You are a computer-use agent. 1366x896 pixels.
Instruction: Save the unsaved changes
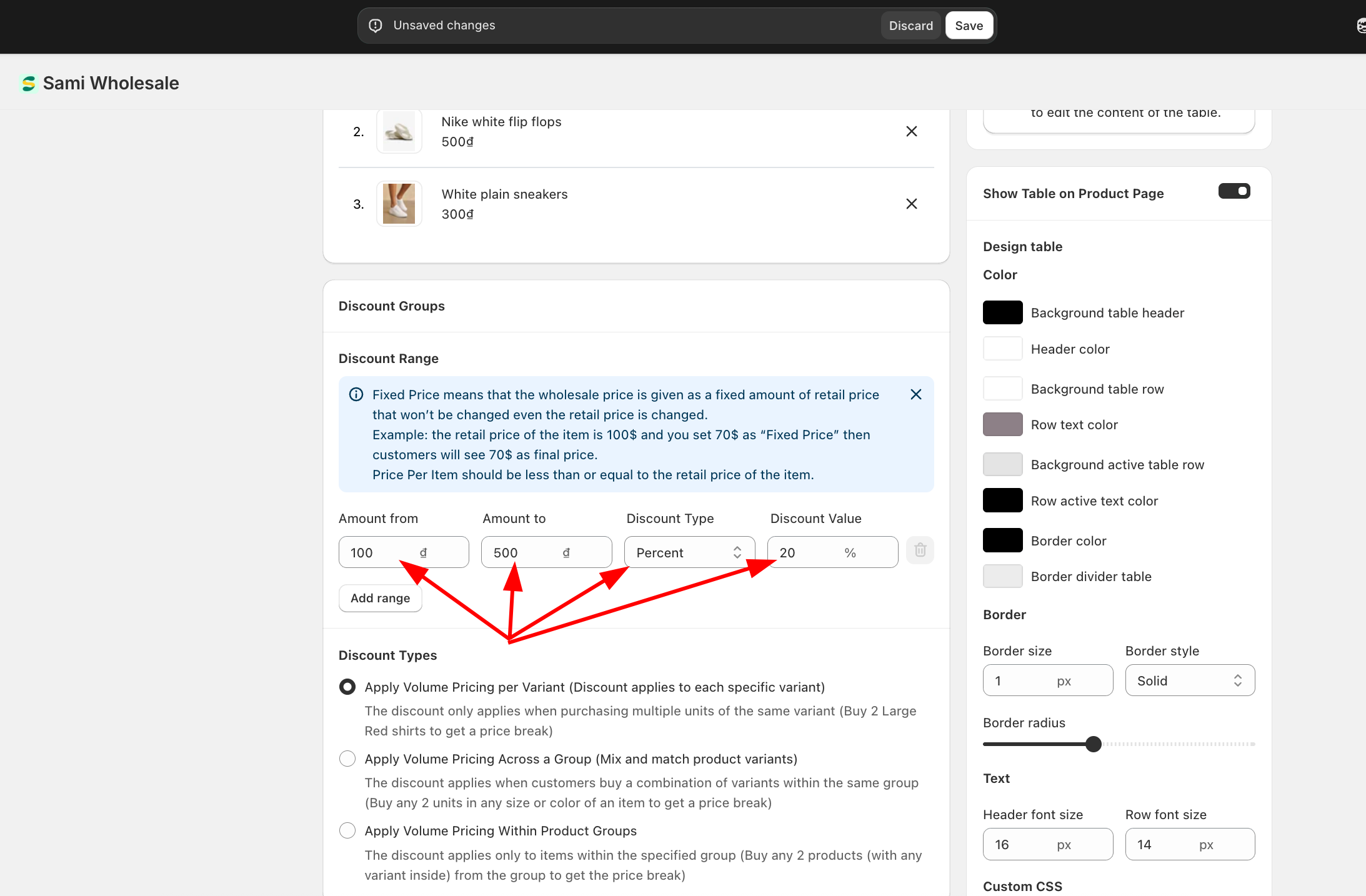click(969, 26)
